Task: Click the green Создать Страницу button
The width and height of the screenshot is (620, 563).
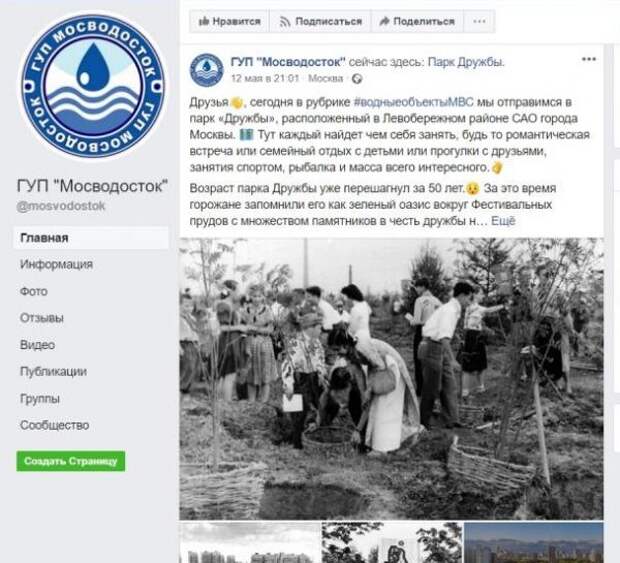Action: click(x=71, y=461)
